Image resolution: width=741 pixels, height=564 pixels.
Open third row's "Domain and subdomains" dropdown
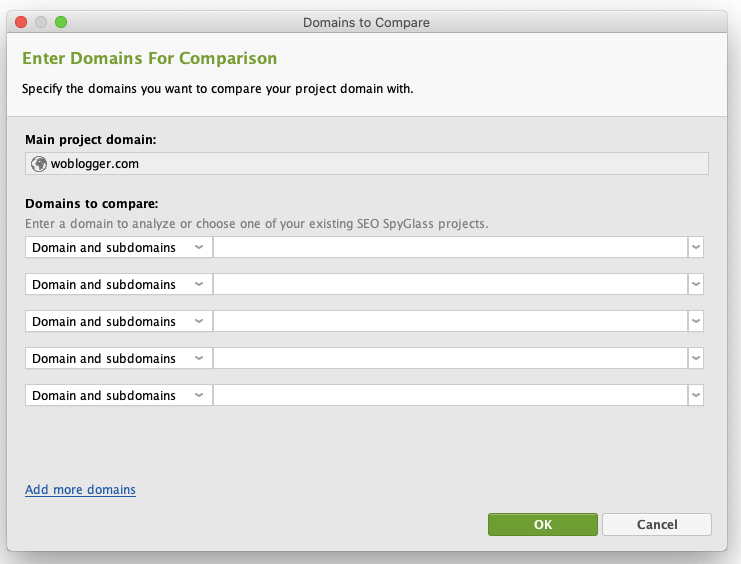[118, 321]
